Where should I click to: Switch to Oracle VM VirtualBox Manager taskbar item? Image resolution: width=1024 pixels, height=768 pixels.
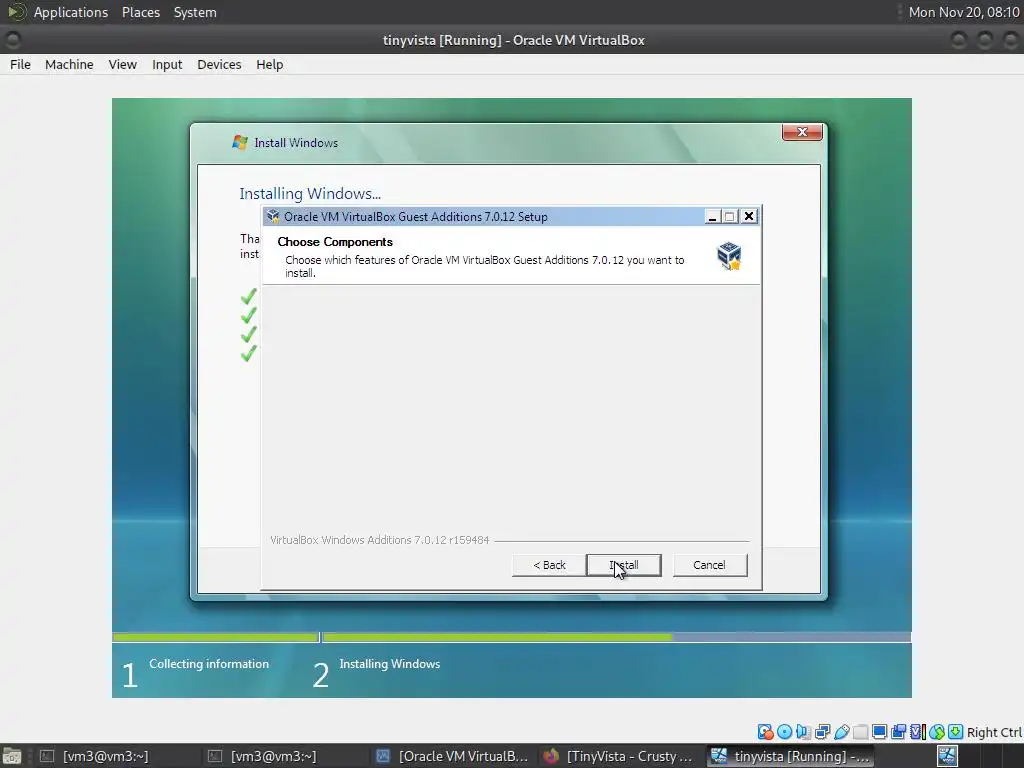coord(453,756)
